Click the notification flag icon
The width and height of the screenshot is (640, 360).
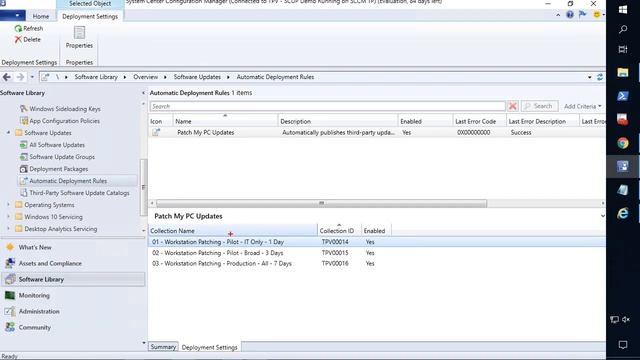pos(582,15)
